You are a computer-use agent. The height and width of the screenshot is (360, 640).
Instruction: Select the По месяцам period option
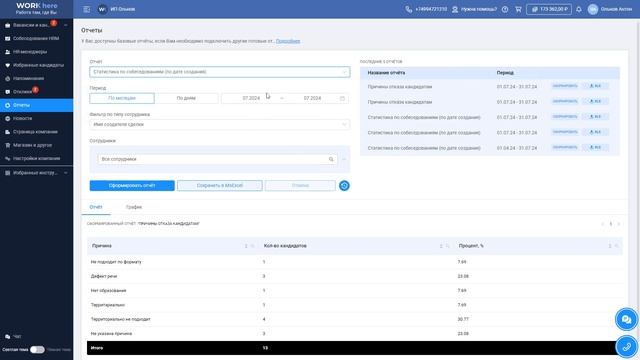[122, 98]
